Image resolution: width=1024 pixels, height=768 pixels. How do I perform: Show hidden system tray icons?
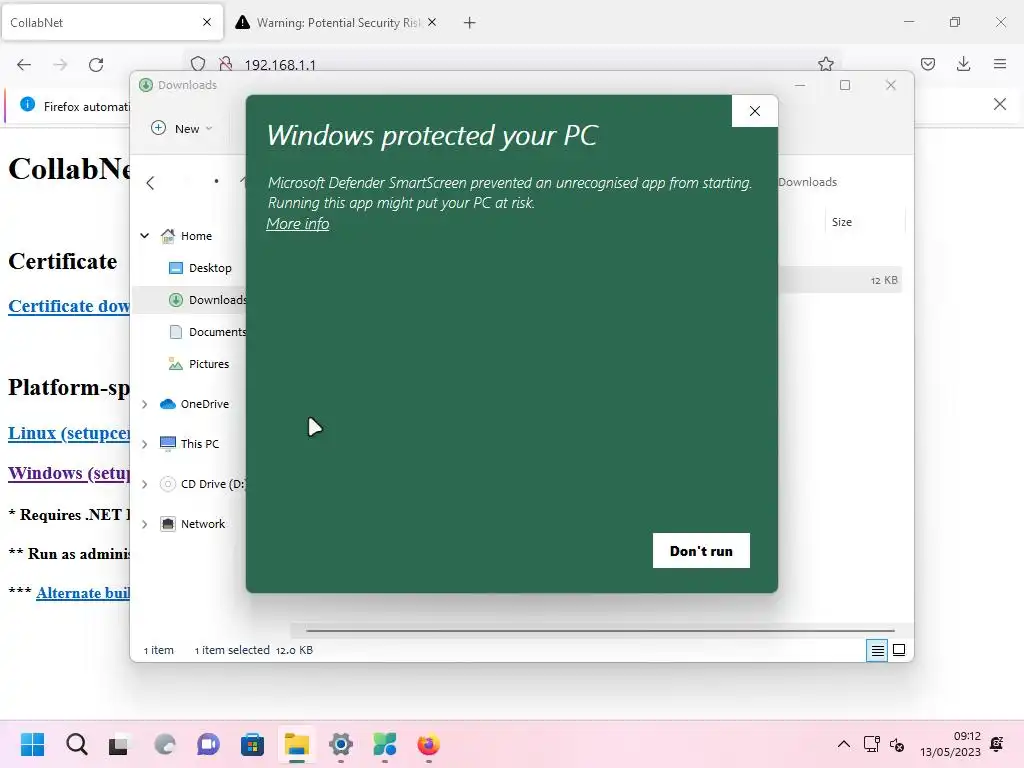843,744
